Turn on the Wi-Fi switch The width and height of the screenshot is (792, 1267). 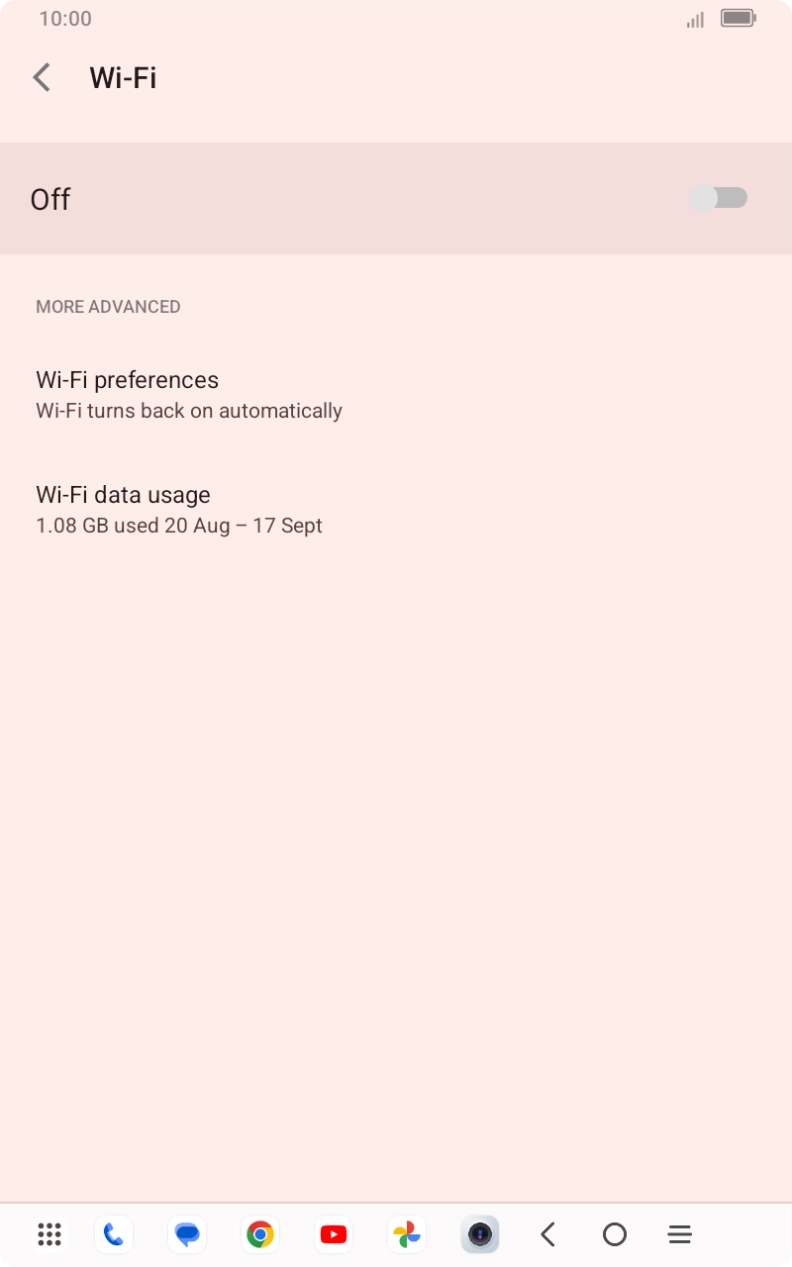(718, 198)
